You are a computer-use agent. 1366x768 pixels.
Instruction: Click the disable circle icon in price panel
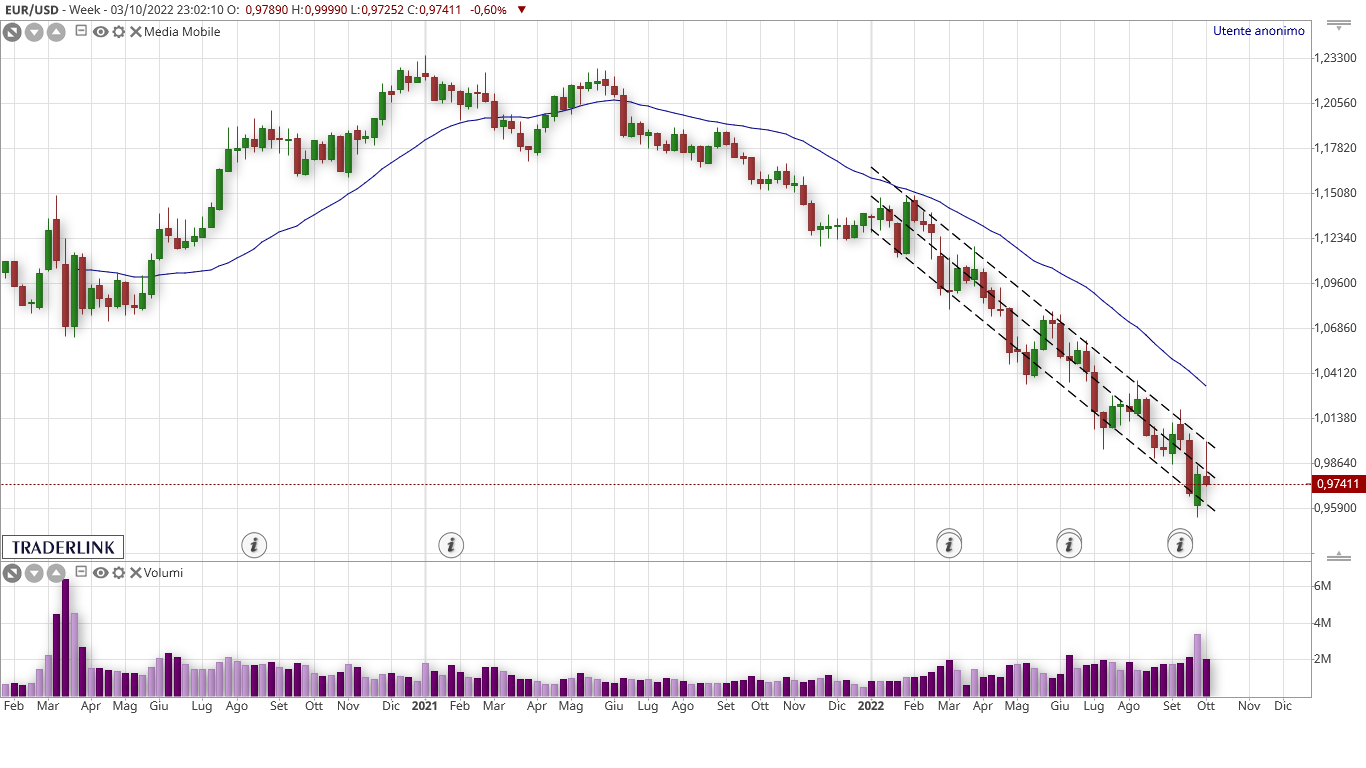pyautogui.click(x=12, y=32)
